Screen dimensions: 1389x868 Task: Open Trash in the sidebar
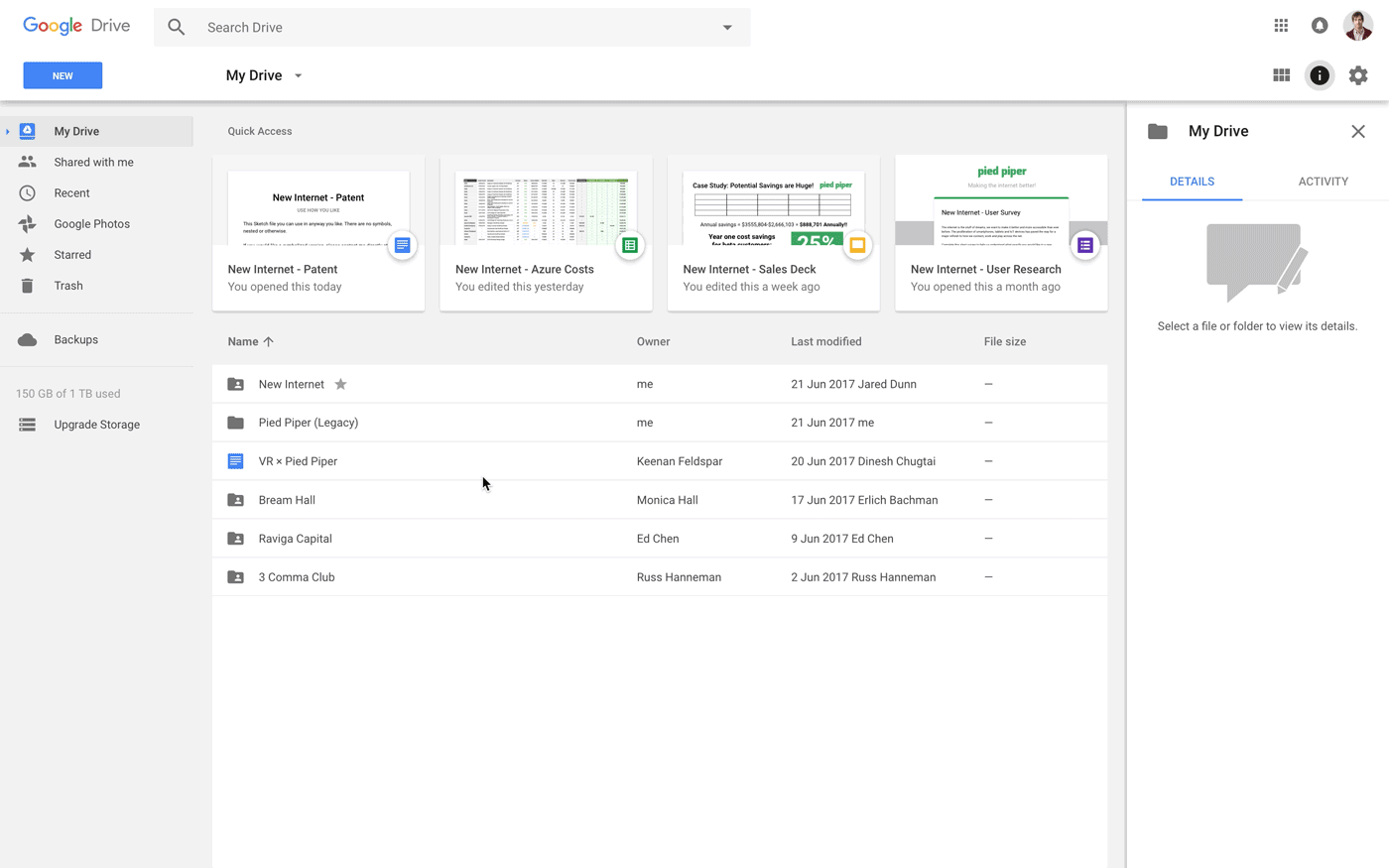click(68, 286)
